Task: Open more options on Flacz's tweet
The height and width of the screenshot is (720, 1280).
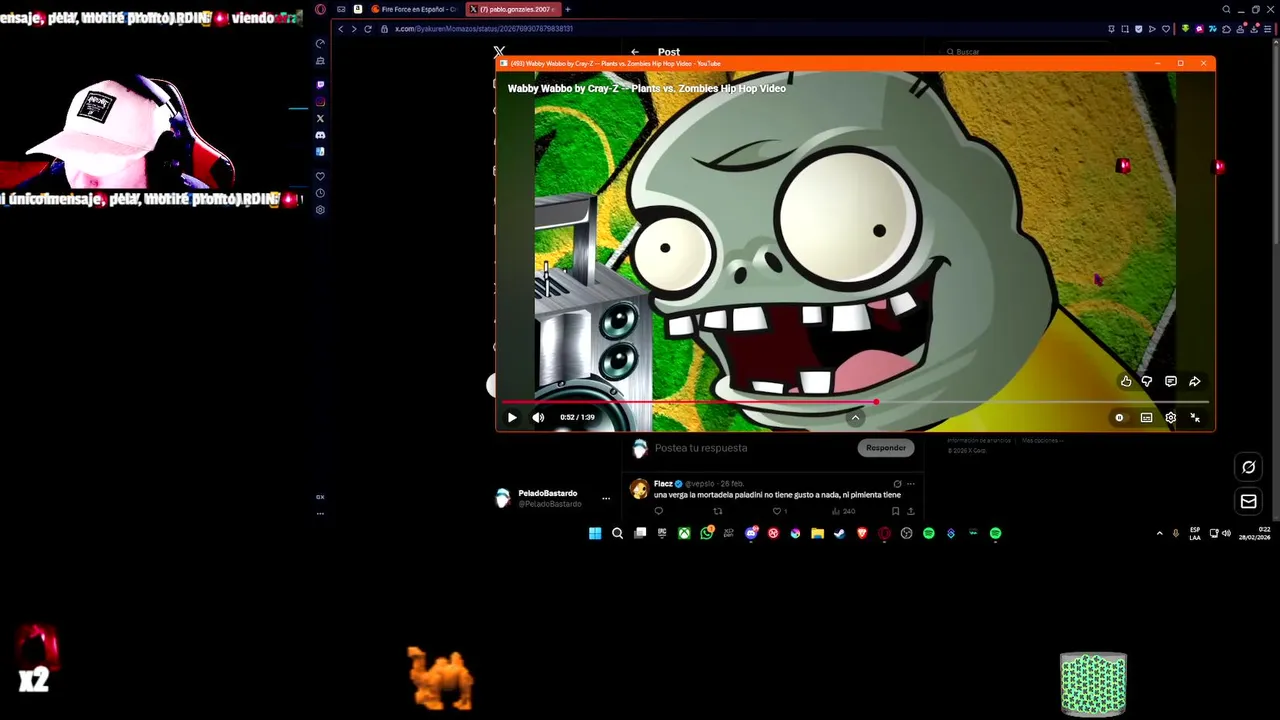Action: click(x=910, y=484)
